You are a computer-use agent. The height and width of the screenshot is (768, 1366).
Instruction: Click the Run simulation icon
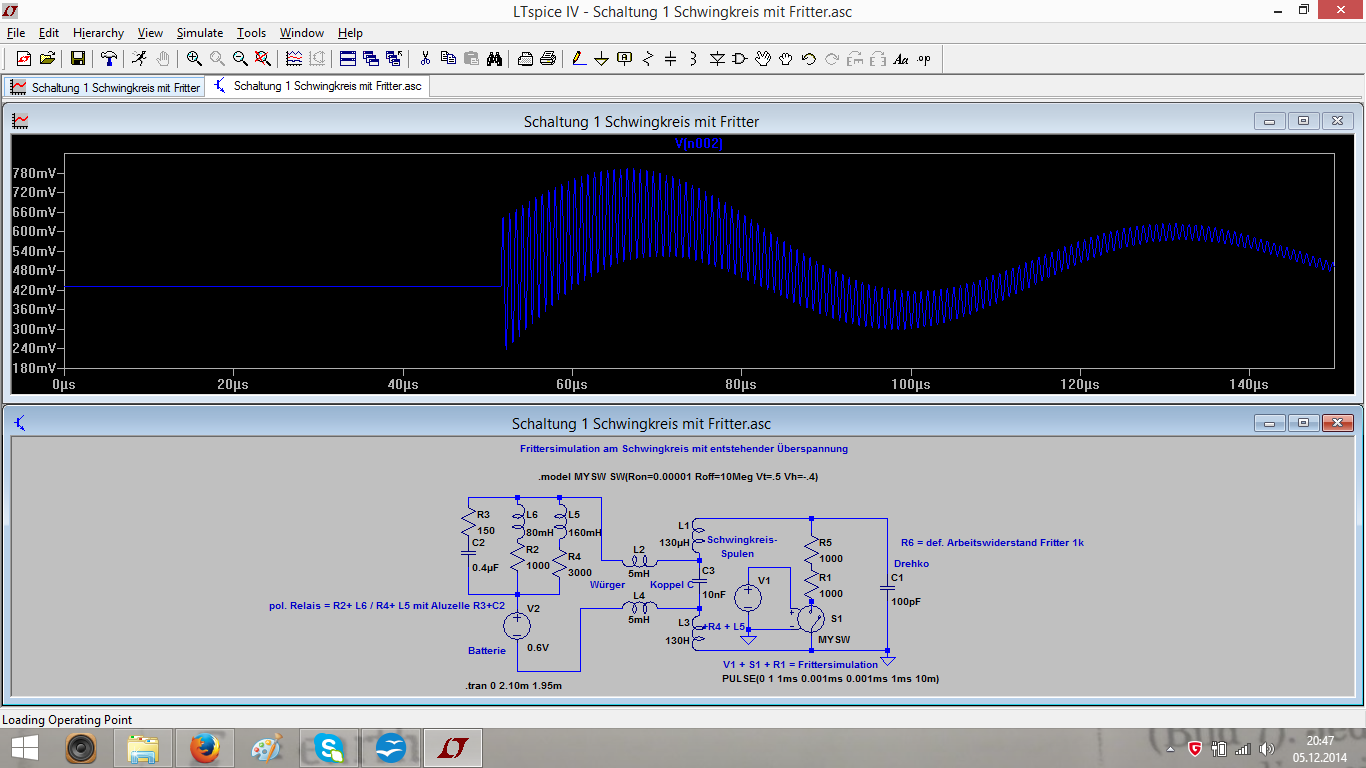click(x=140, y=59)
